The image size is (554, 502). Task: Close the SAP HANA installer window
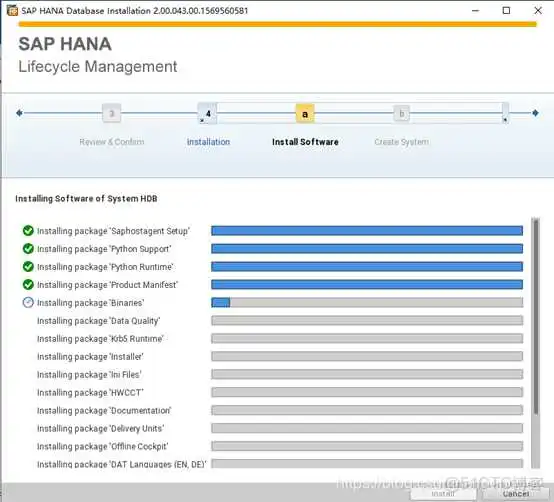538,11
